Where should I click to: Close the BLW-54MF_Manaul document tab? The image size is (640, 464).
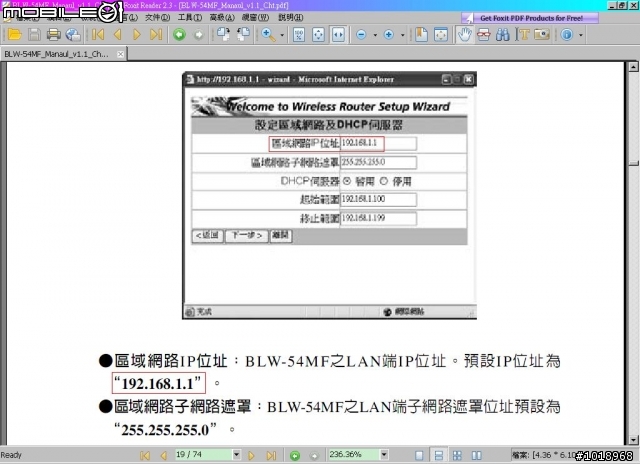pos(120,54)
